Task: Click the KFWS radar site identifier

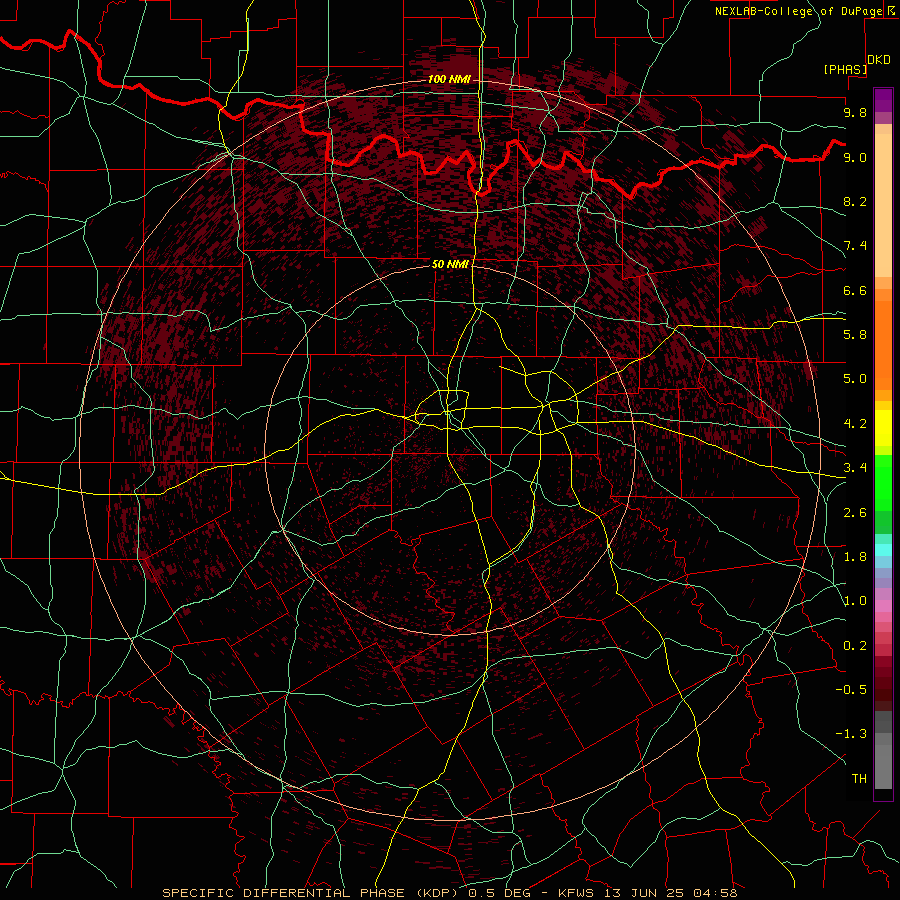Action: coord(576,893)
